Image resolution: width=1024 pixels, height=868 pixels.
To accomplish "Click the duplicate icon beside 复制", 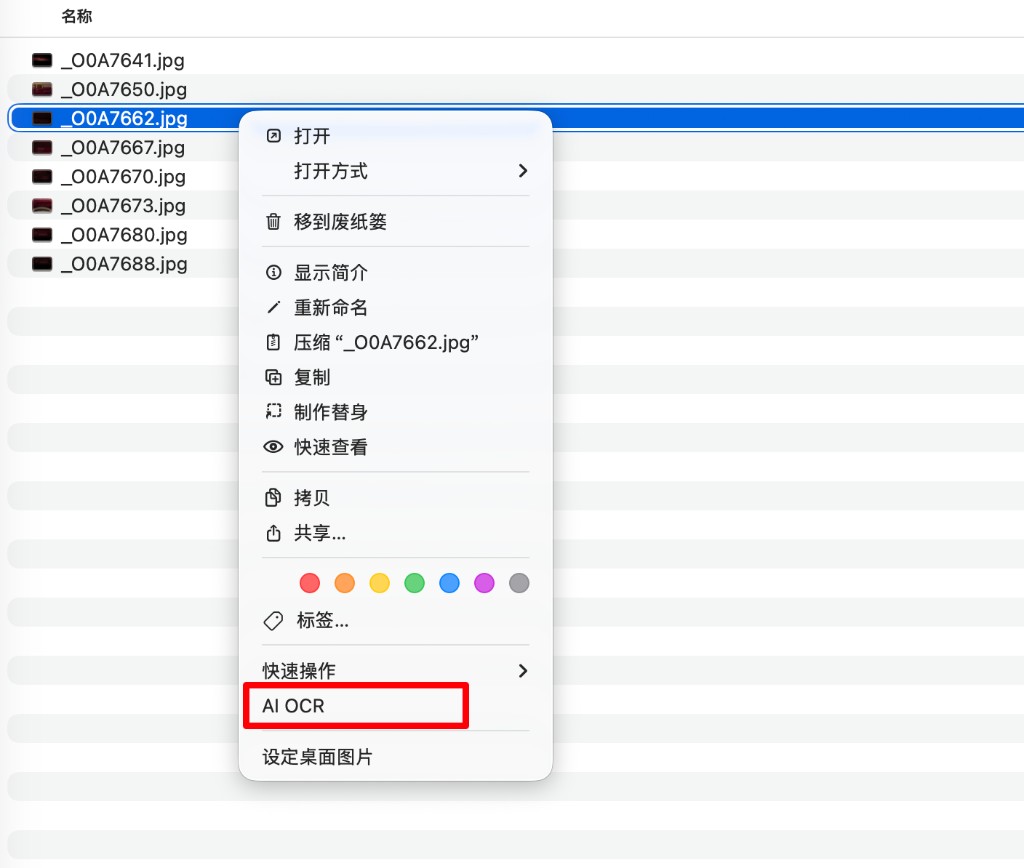I will point(274,378).
